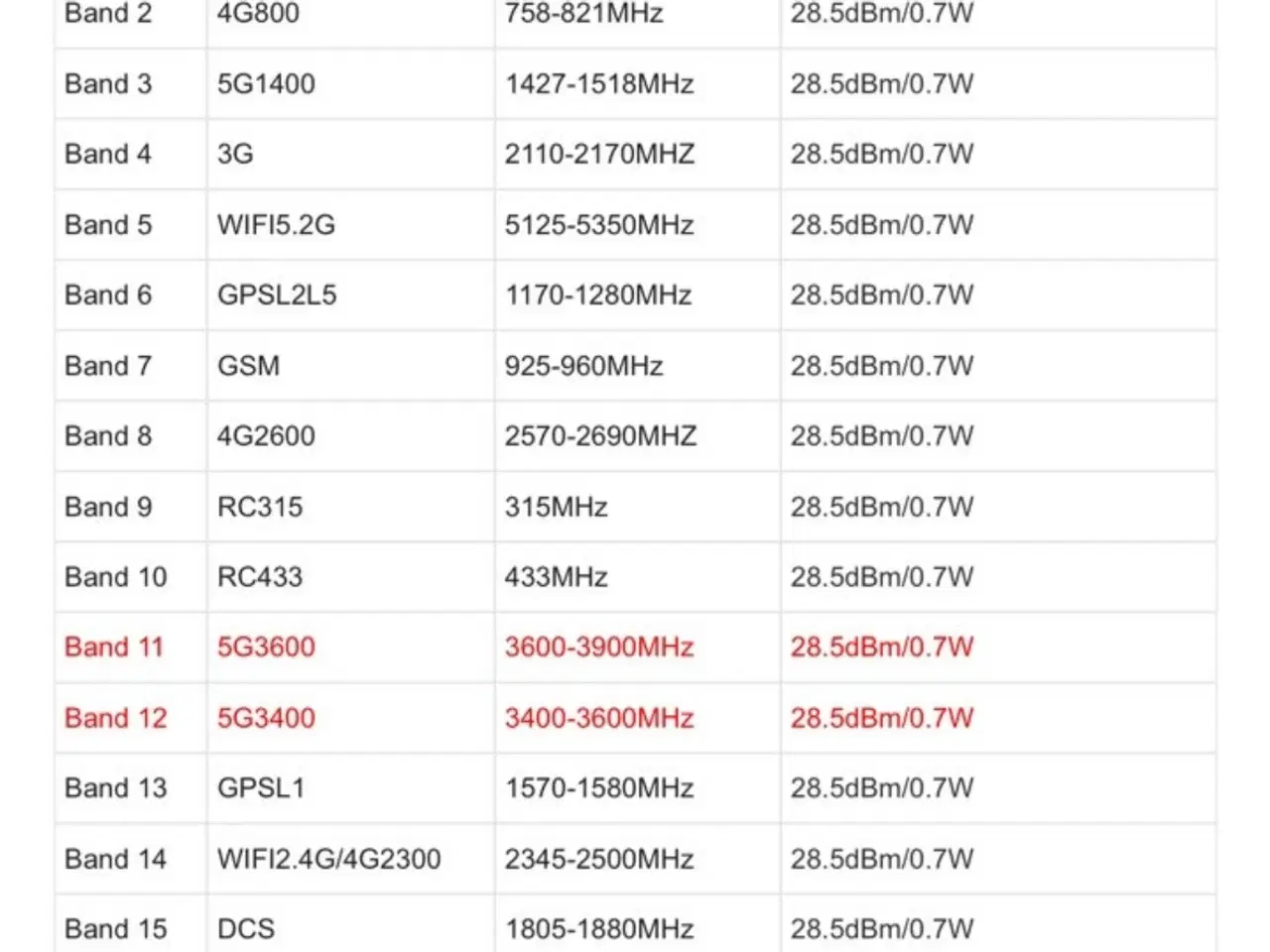Screen dimensions: 1270x952
Task: Click the WIFI5.2G cell
Action: (276, 225)
